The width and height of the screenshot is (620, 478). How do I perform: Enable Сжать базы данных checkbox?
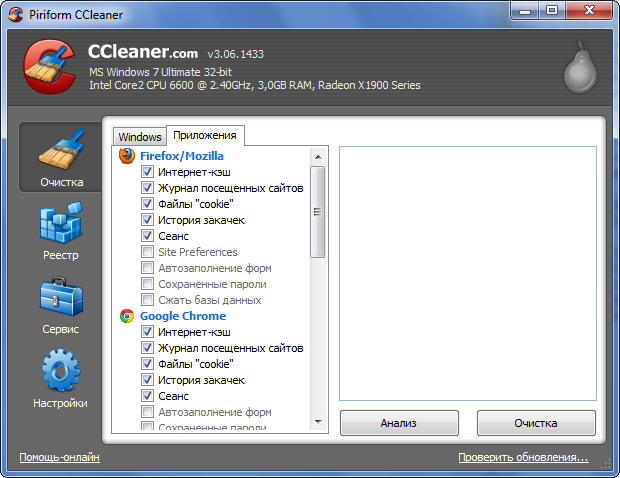[x=147, y=300]
